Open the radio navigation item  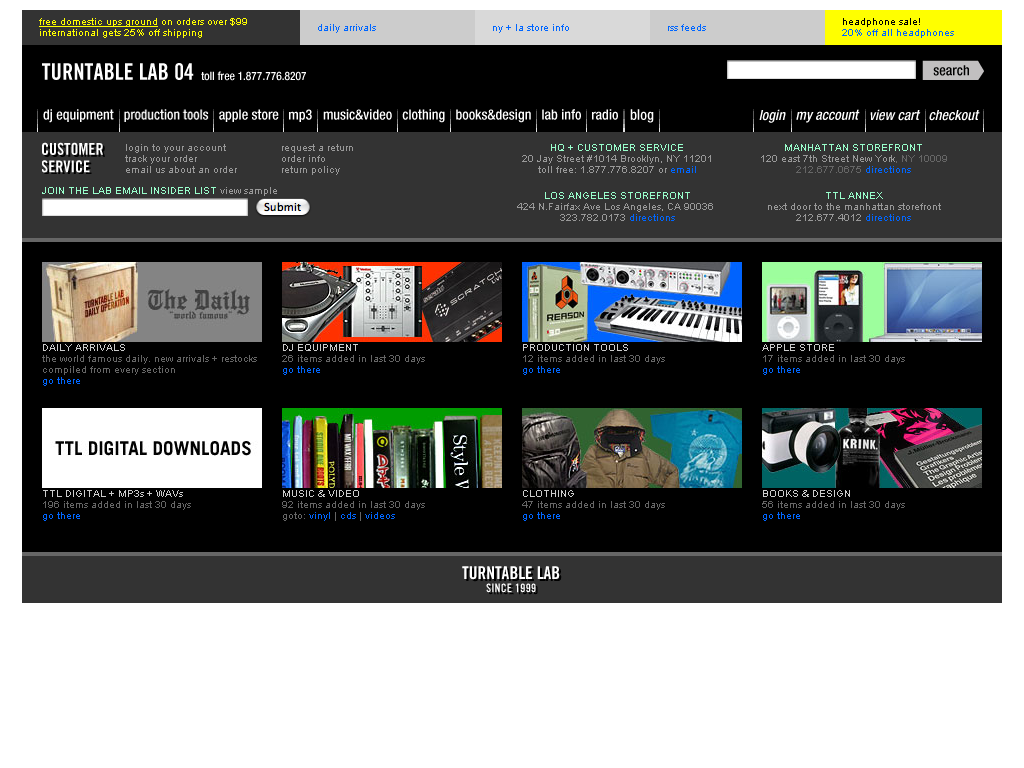coord(605,116)
